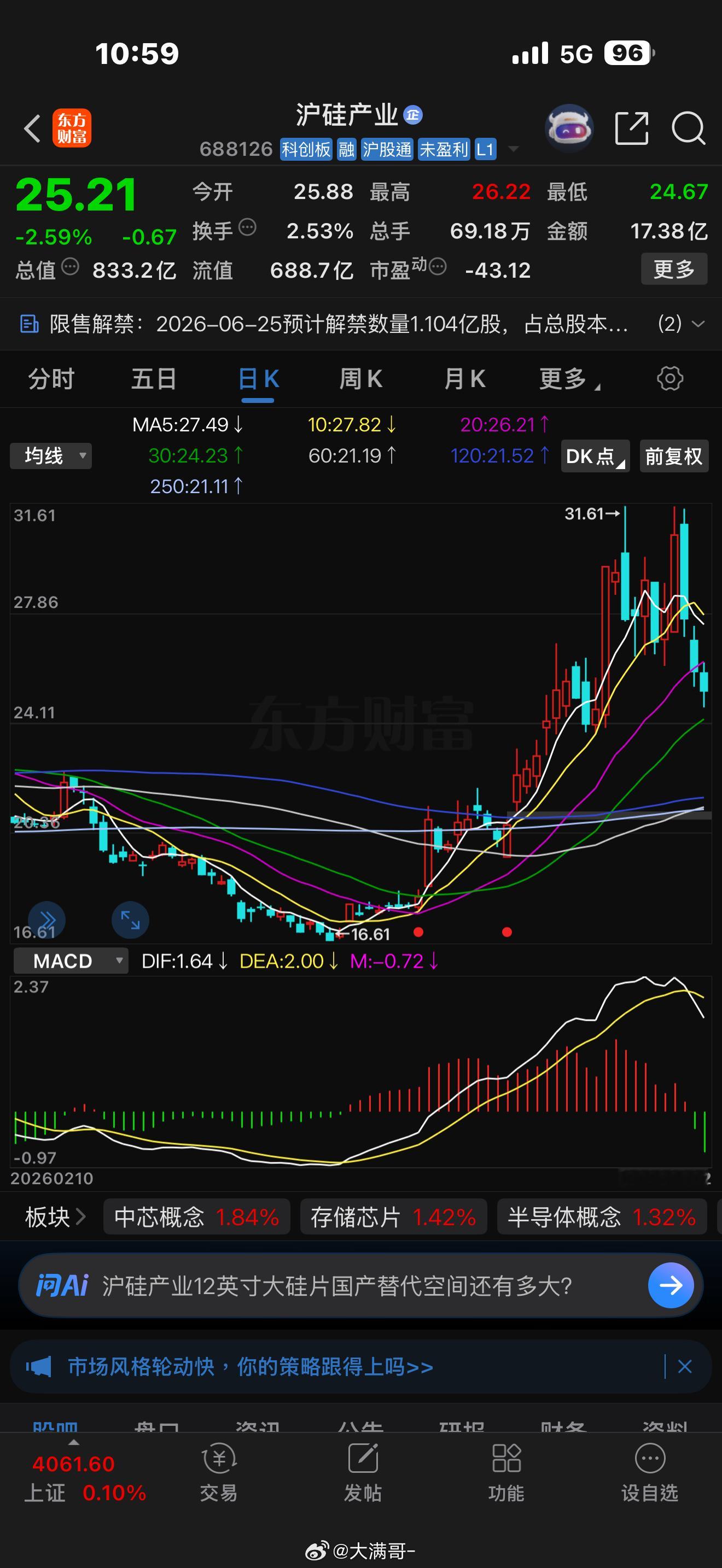722x1568 pixels.
Task: Open 发帖 compose icon
Action: click(x=363, y=1473)
